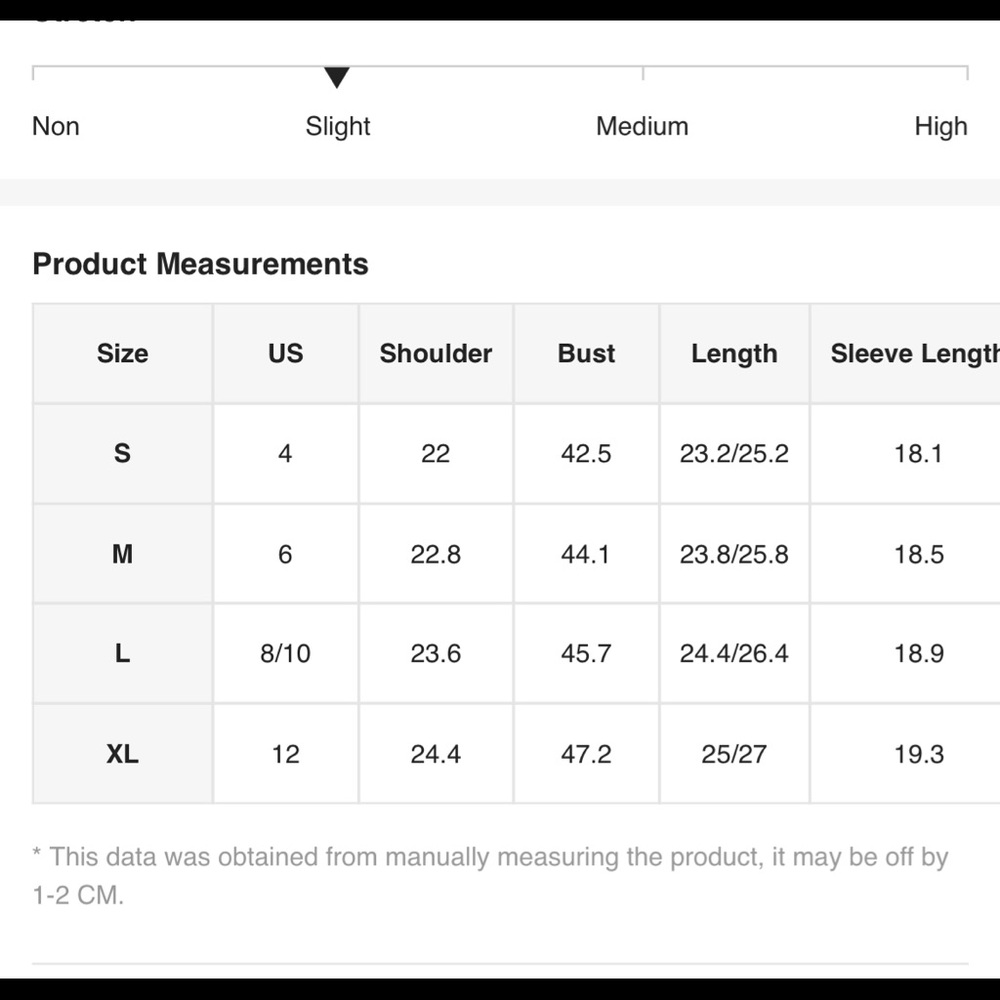
Task: Click the 8/10 US size cell
Action: coord(285,654)
